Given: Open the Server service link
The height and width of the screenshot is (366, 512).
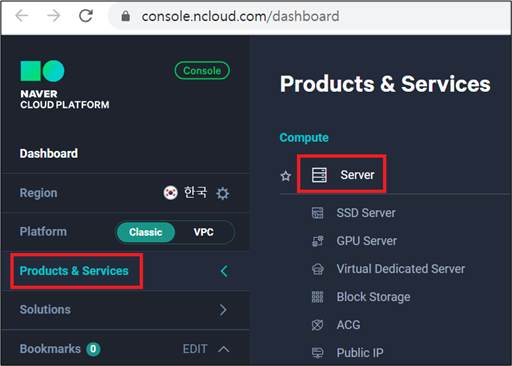Looking at the screenshot, I should 357,175.
